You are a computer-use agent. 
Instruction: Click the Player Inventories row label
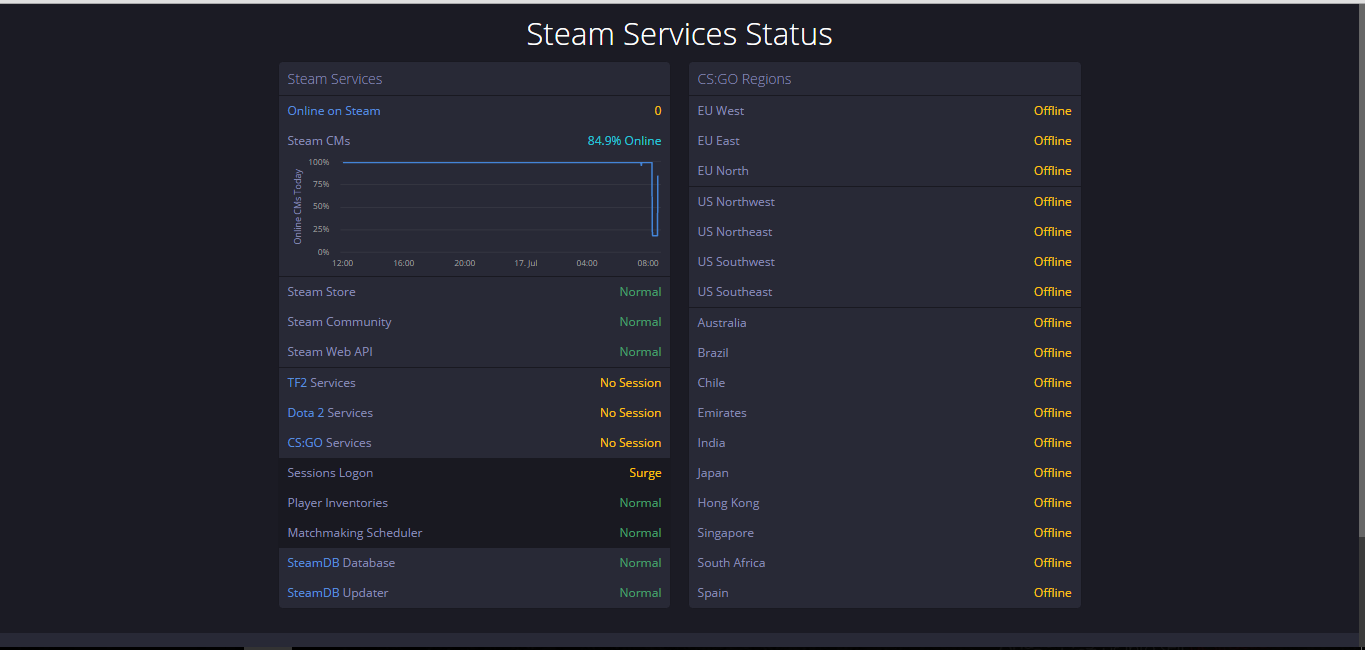pos(337,503)
